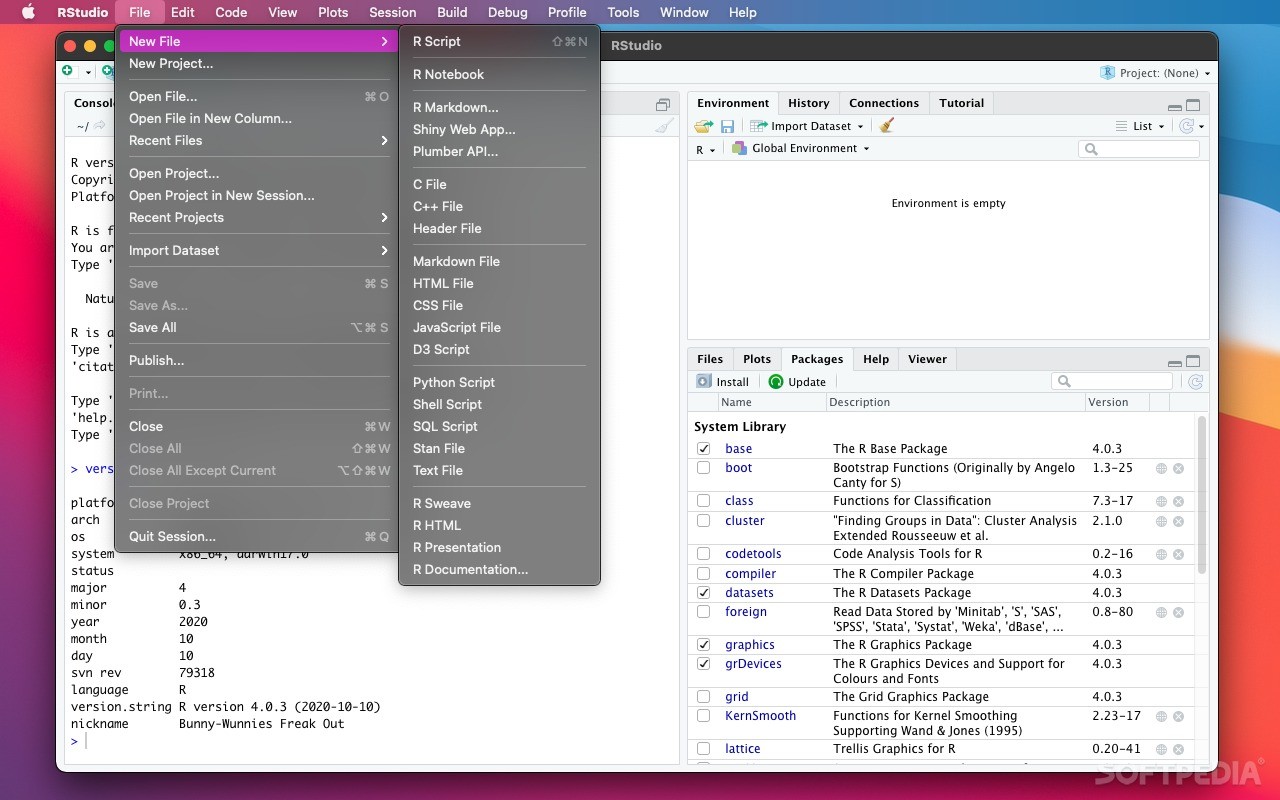Click the Install packages icon
This screenshot has height=800, width=1280.
click(704, 381)
